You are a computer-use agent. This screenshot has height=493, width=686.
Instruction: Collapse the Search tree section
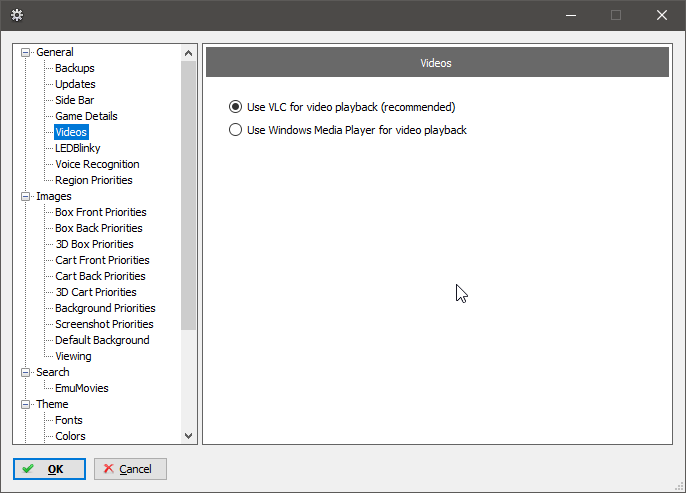(x=25, y=373)
